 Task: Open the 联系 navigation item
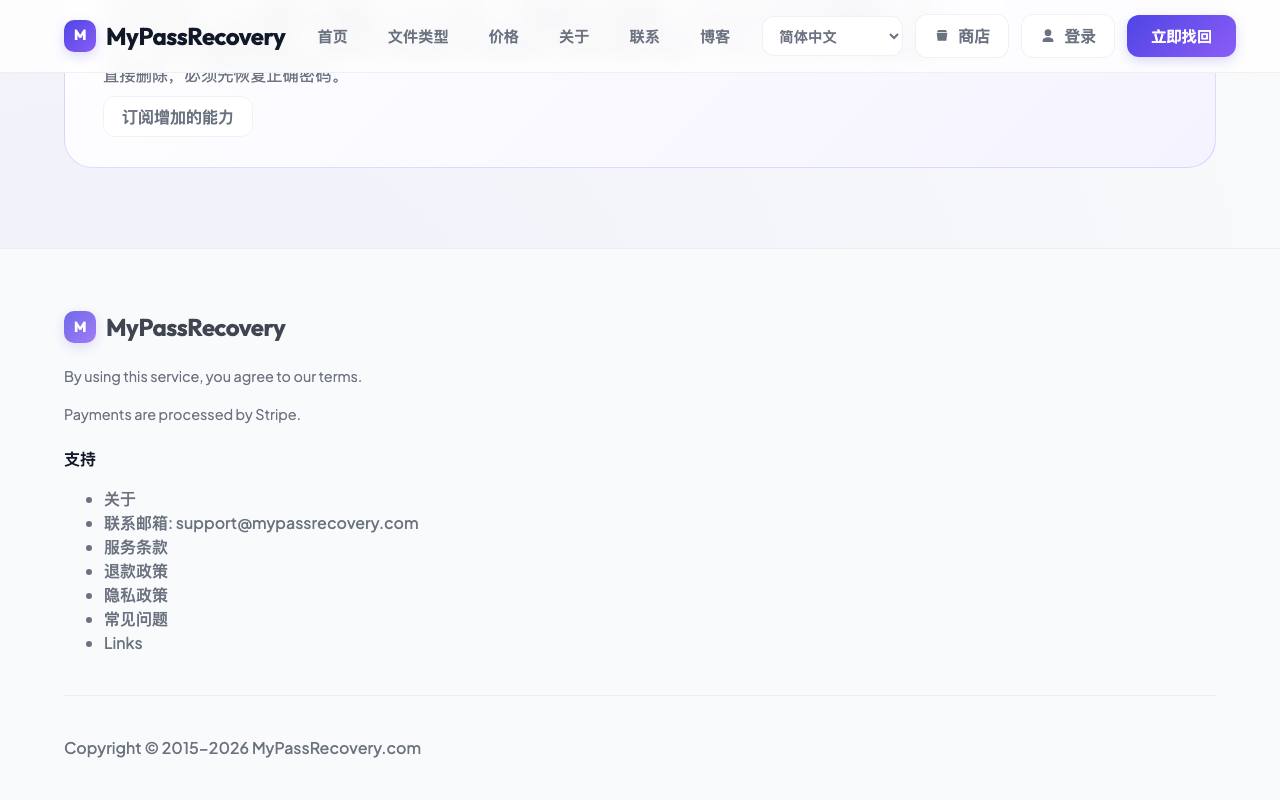644,36
